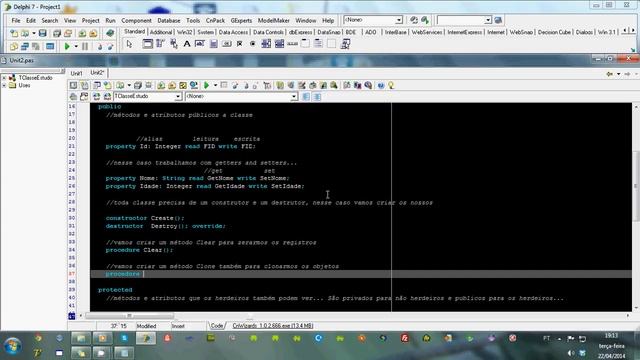Image resolution: width=640 pixels, height=360 pixels.
Task: Open the Run dropdown arrow in editor toolbar
Action: pos(215,85)
